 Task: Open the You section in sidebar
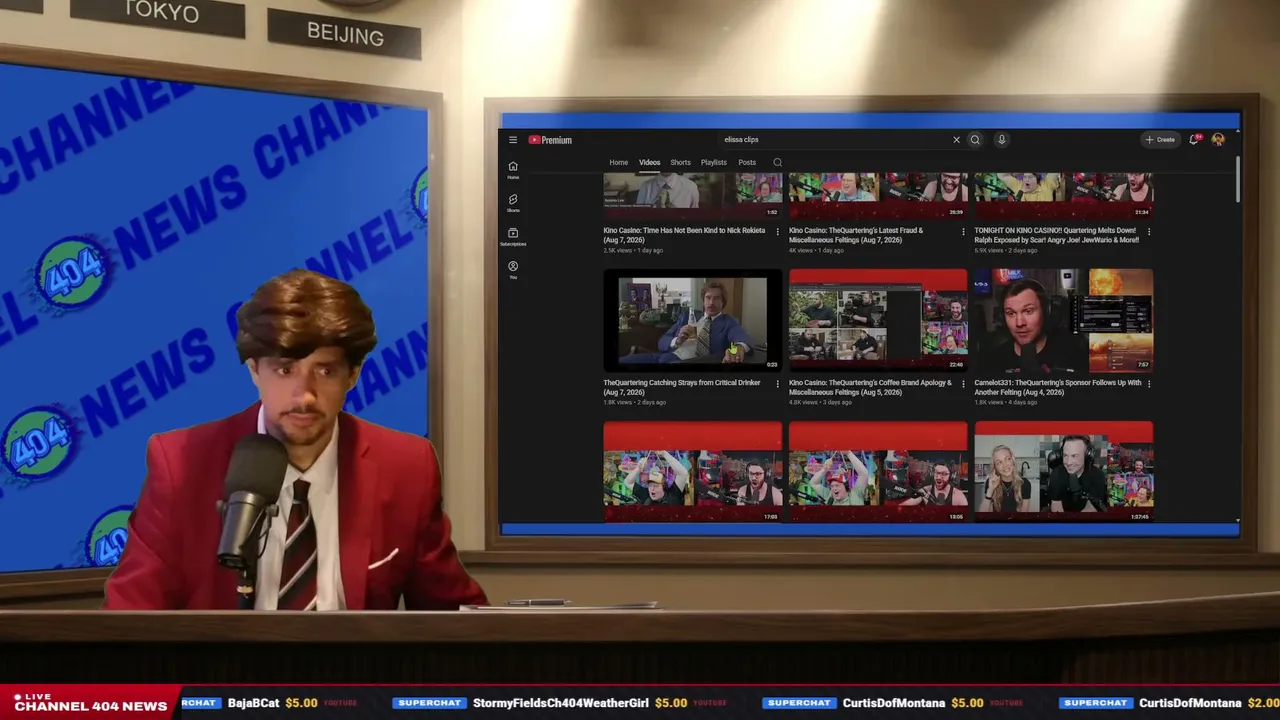(513, 269)
